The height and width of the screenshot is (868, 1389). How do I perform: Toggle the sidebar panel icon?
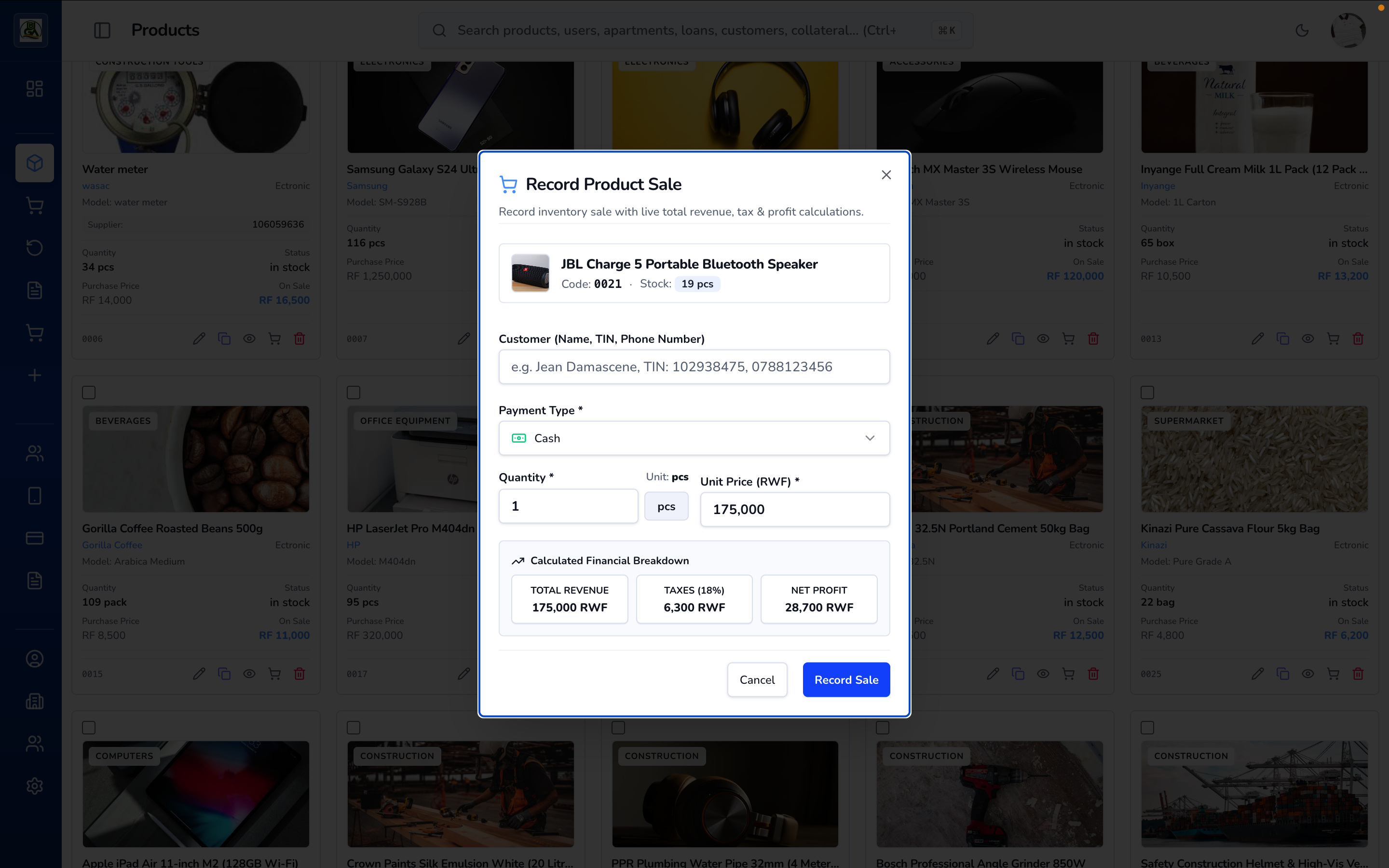coord(102,30)
